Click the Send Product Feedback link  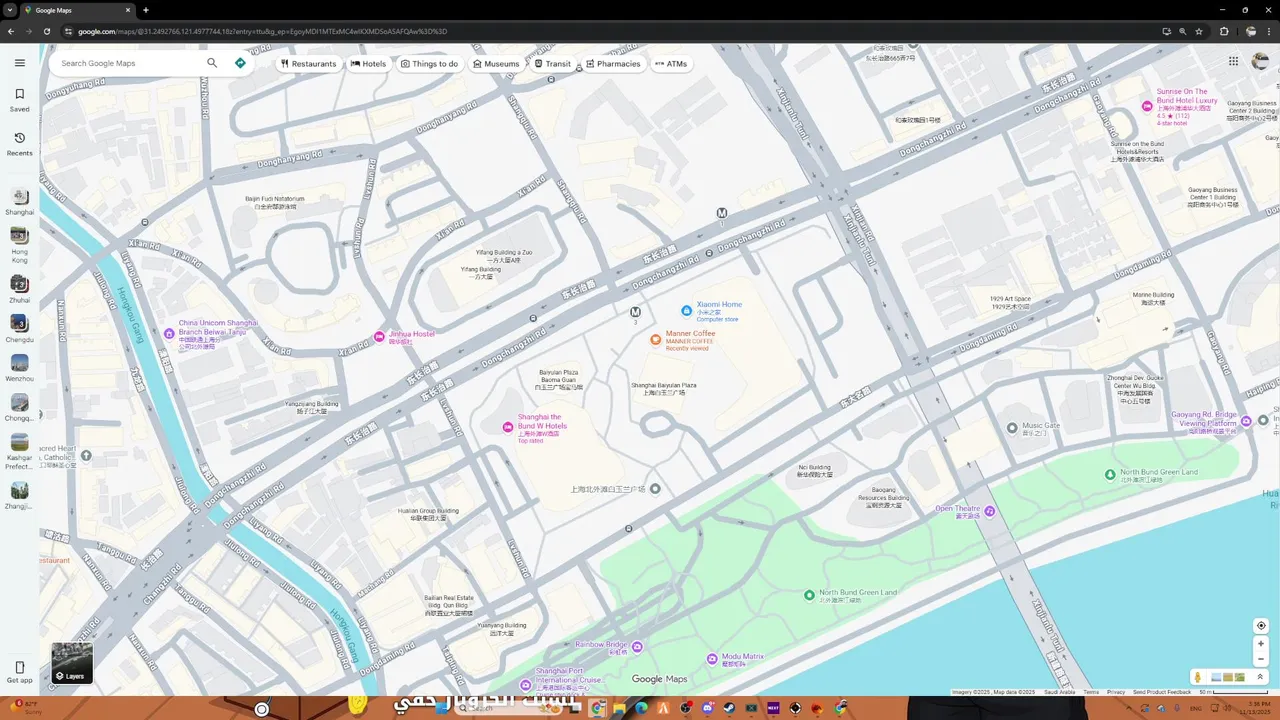pos(1162,692)
